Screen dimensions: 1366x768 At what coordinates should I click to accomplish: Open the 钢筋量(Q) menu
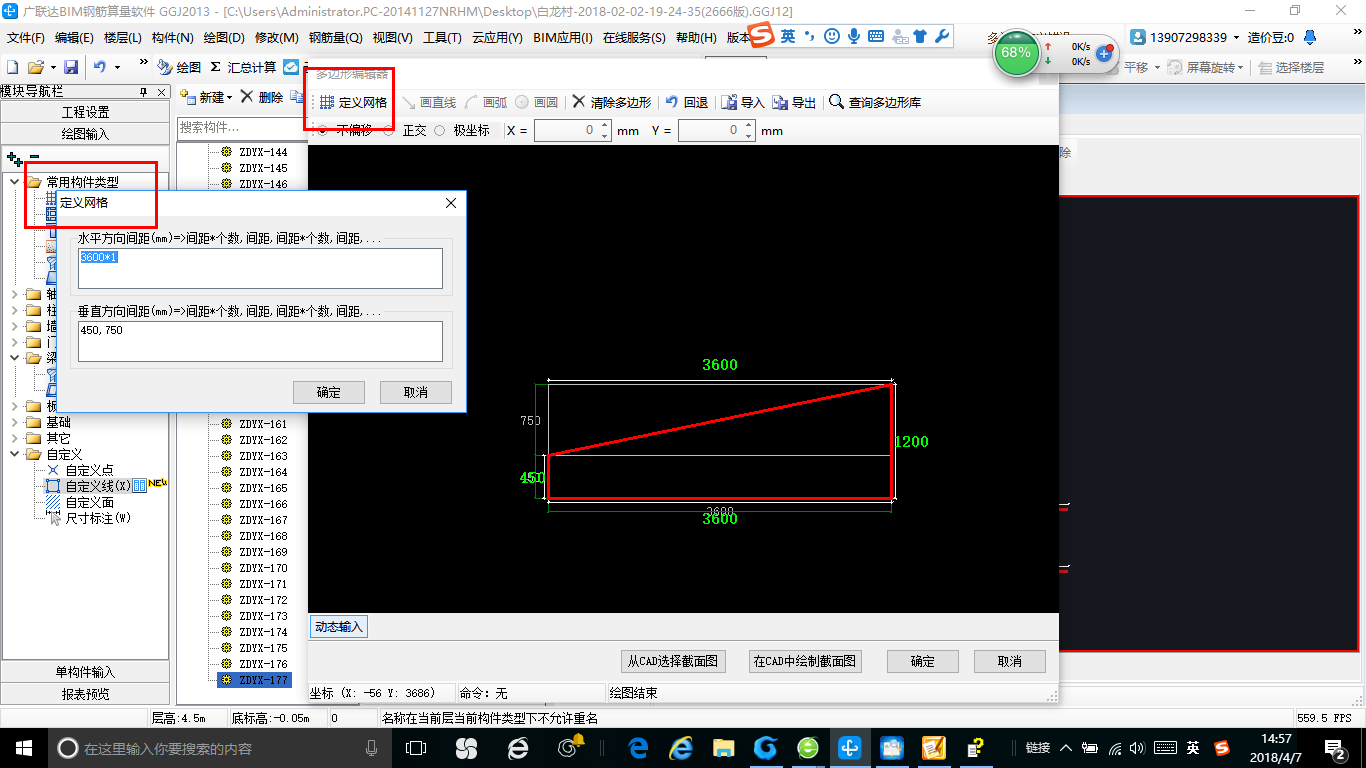[335, 38]
